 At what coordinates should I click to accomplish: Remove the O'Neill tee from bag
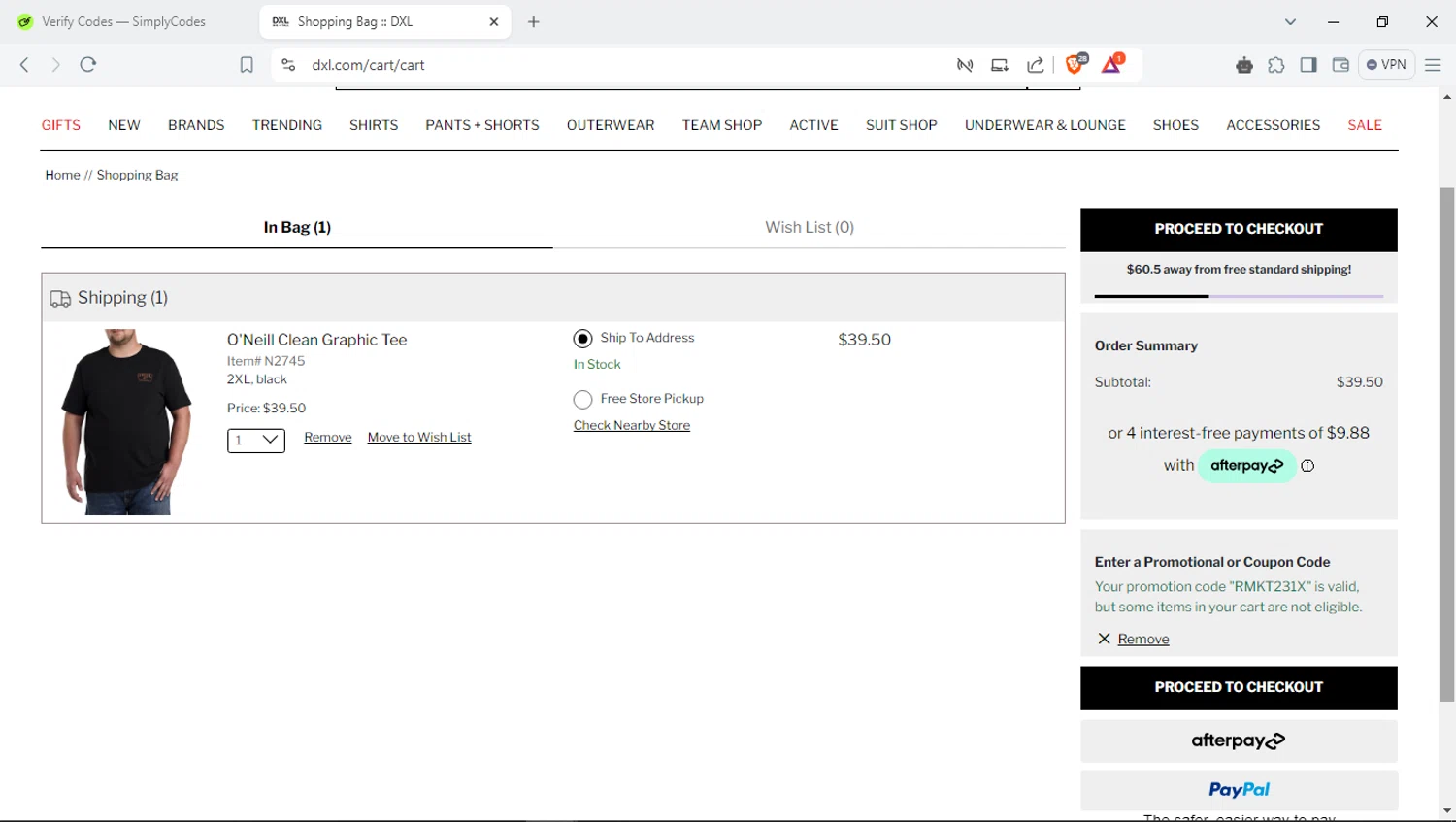[328, 438]
